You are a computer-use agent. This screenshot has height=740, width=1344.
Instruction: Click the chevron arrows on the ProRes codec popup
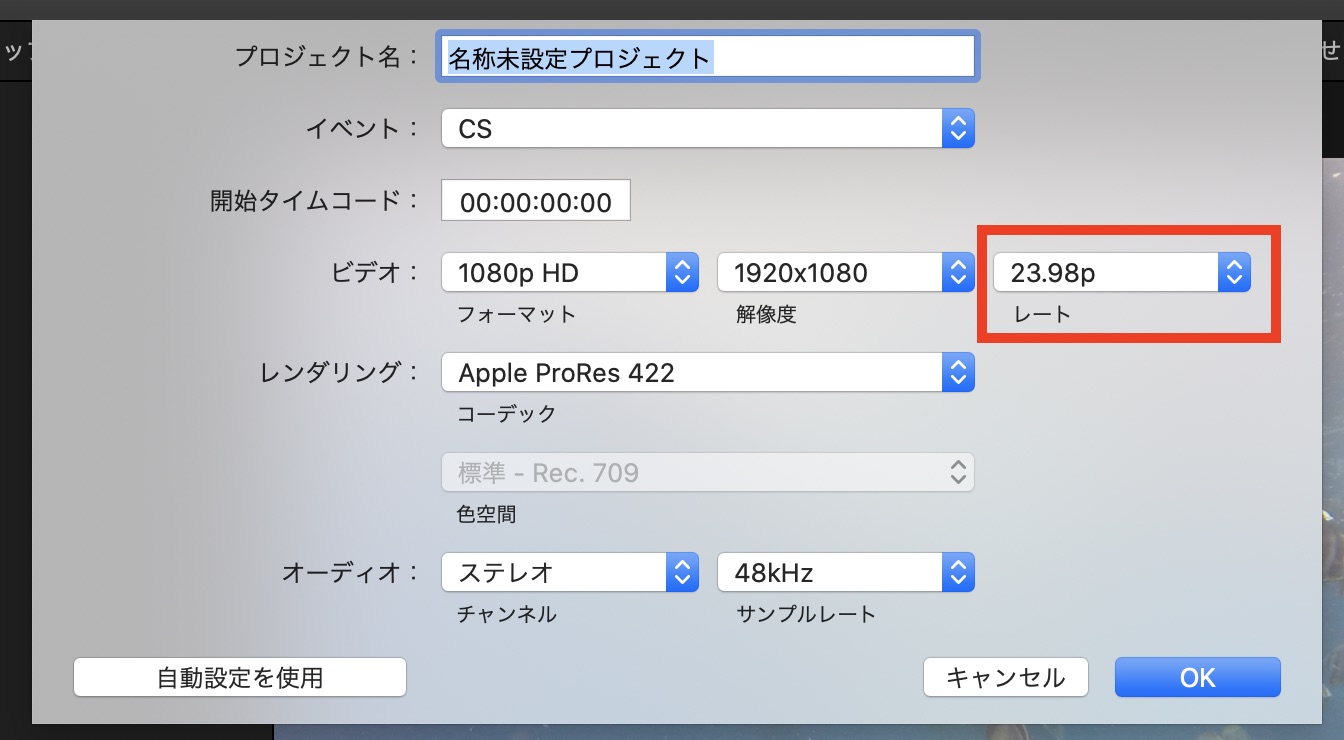coord(957,373)
